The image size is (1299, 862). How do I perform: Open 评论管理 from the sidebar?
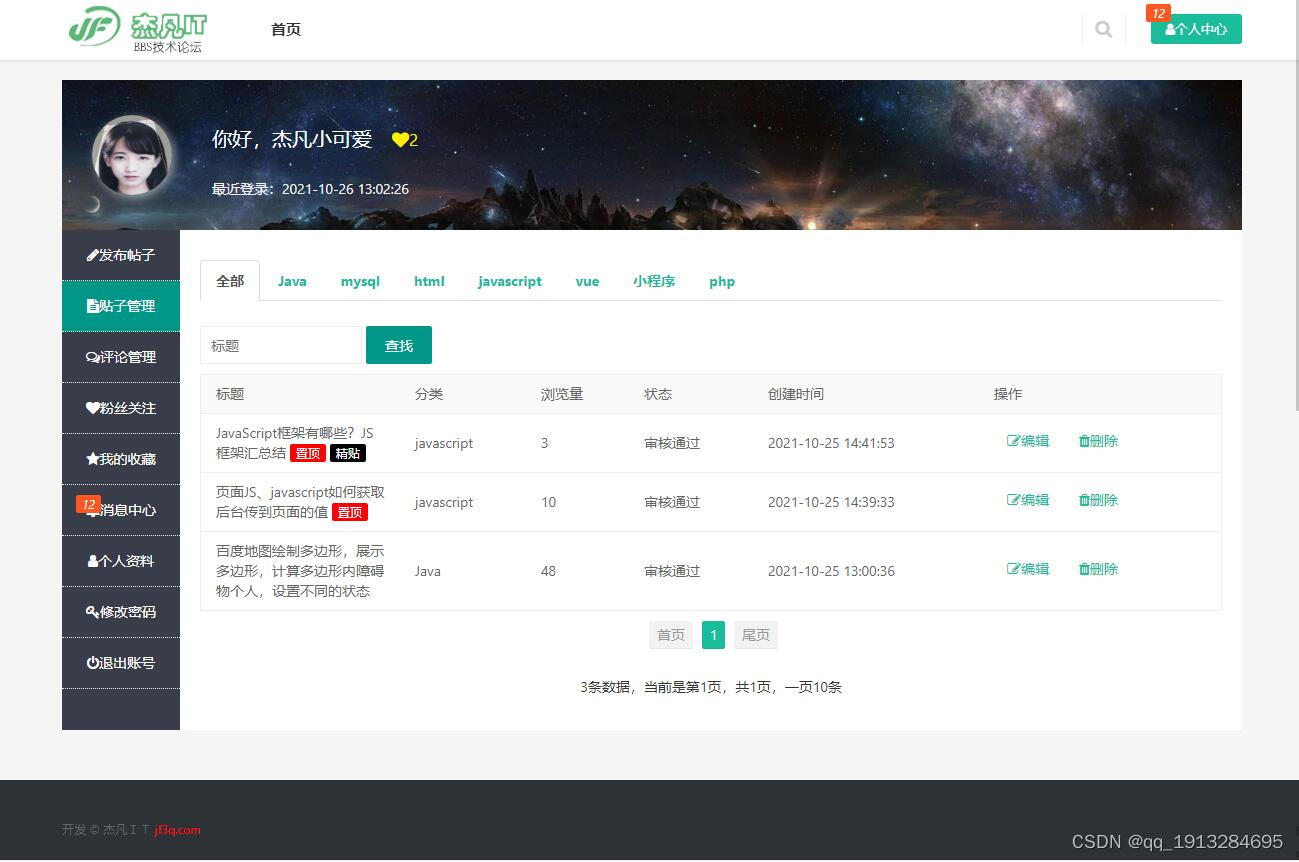[120, 357]
